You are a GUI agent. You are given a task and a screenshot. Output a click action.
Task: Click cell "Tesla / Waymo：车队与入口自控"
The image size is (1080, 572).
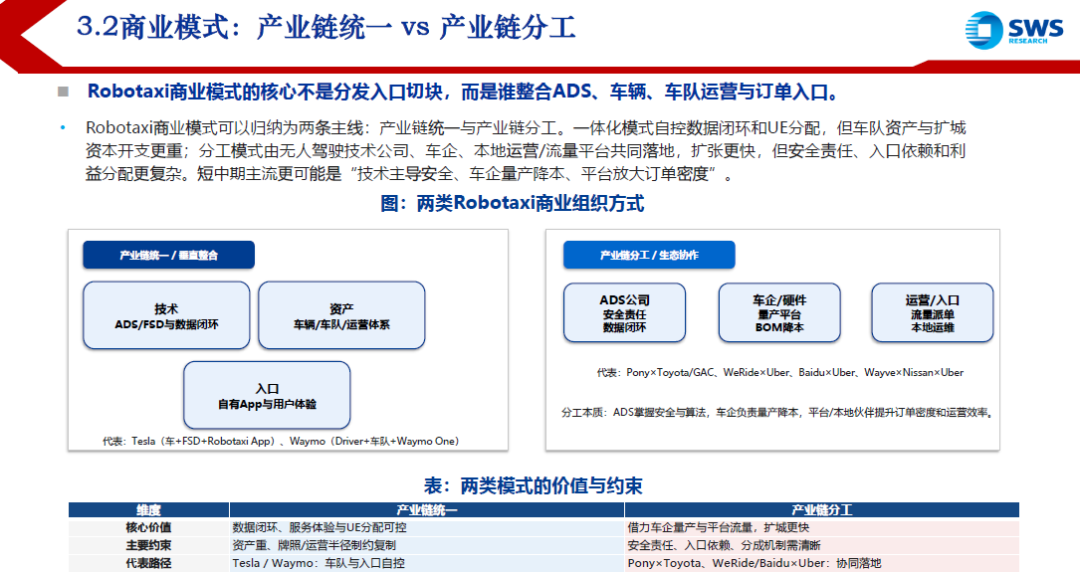point(426,563)
